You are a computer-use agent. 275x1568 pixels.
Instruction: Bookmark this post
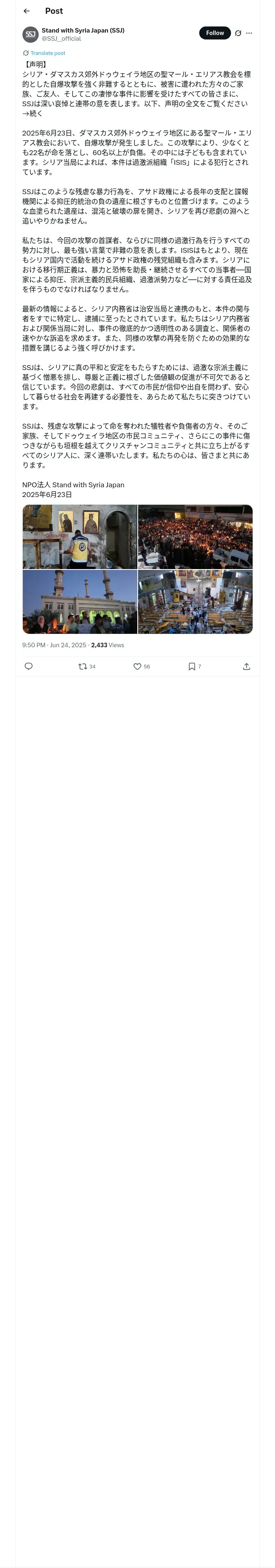194,666
